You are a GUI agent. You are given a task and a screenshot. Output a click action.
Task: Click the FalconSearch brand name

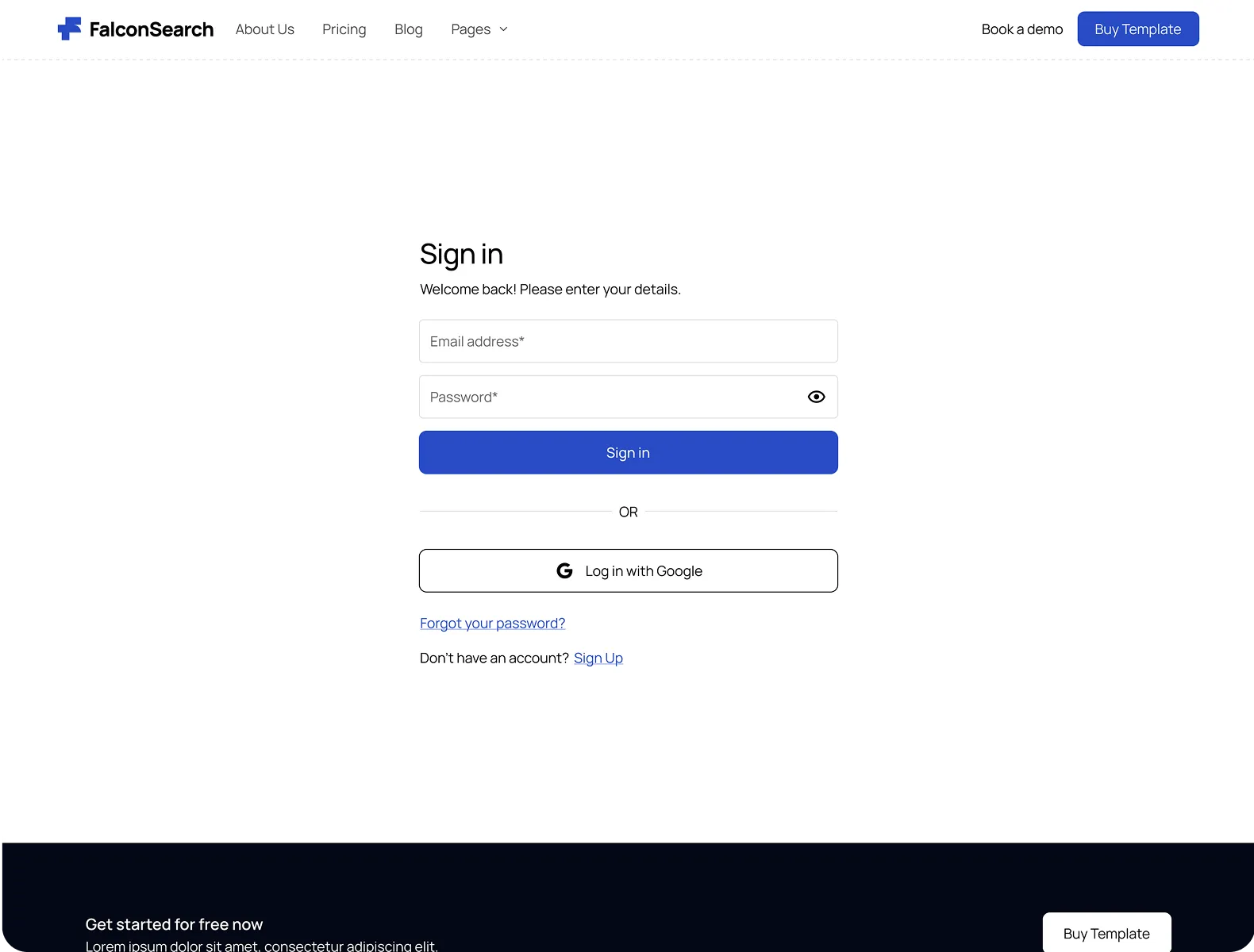152,29
